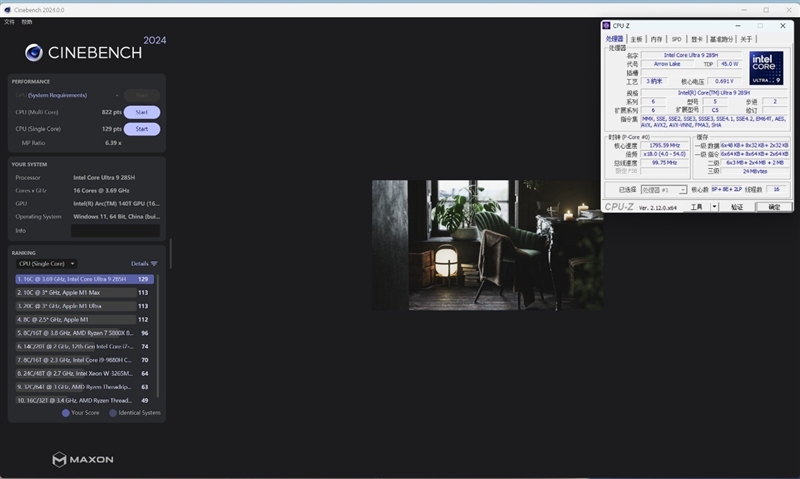Click the Cinebench sphere logo in header
Viewport: 800px width, 479px height.
pos(34,53)
